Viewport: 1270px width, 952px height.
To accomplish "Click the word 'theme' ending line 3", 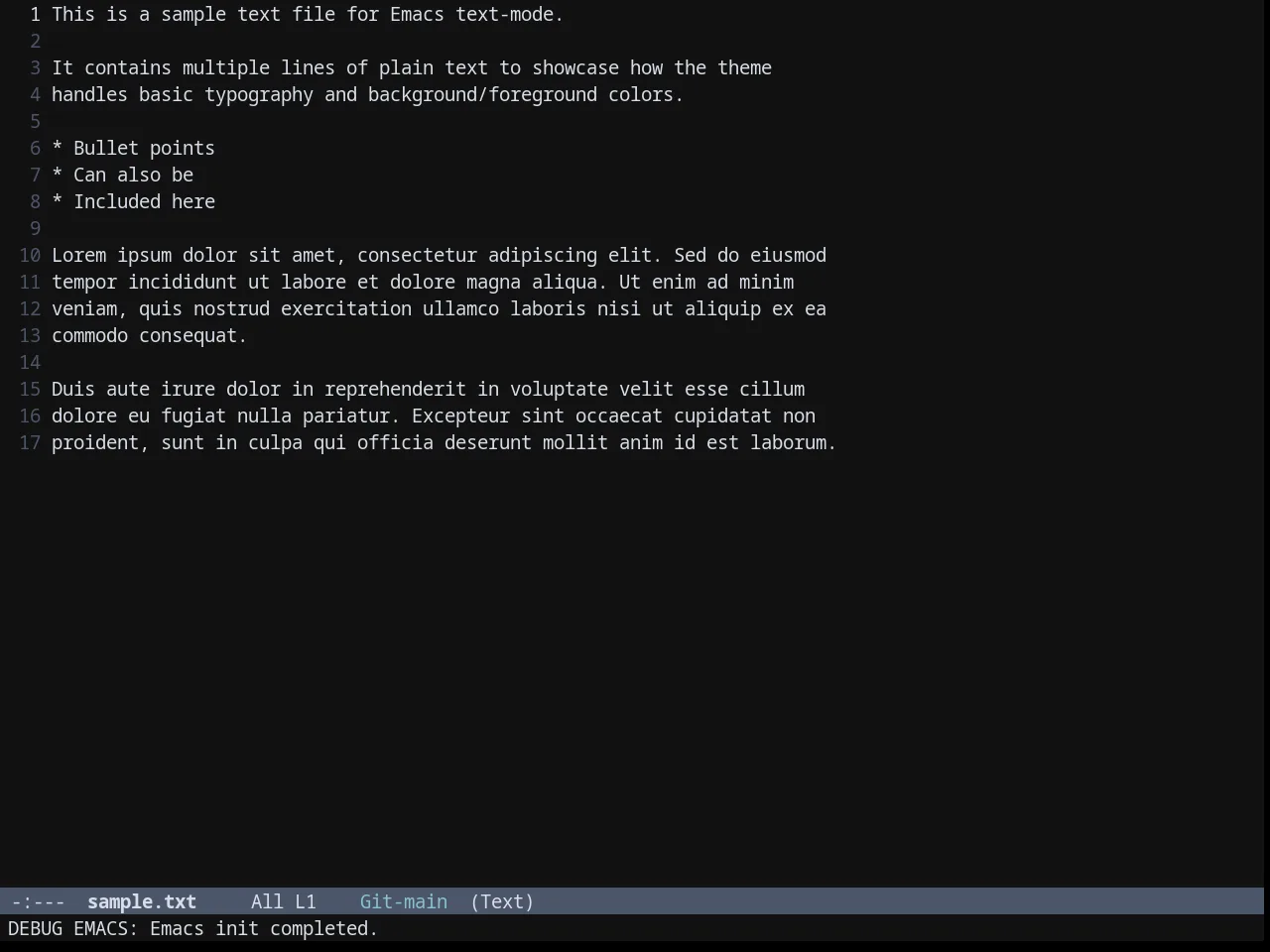I will [x=744, y=67].
